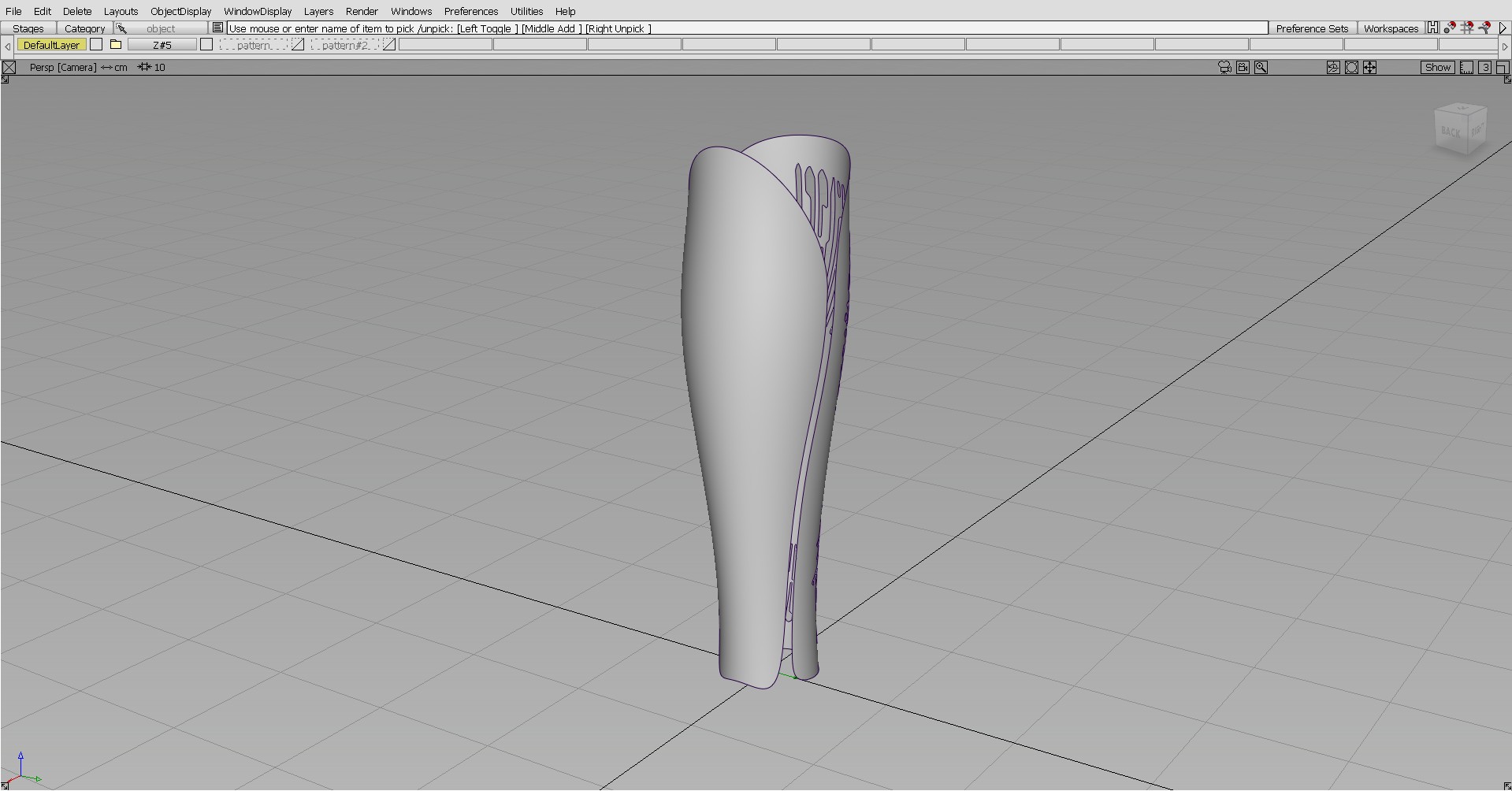Enable point snap magnet icon
Image resolution: width=1512 pixels, height=791 pixels.
pyautogui.click(x=1450, y=28)
